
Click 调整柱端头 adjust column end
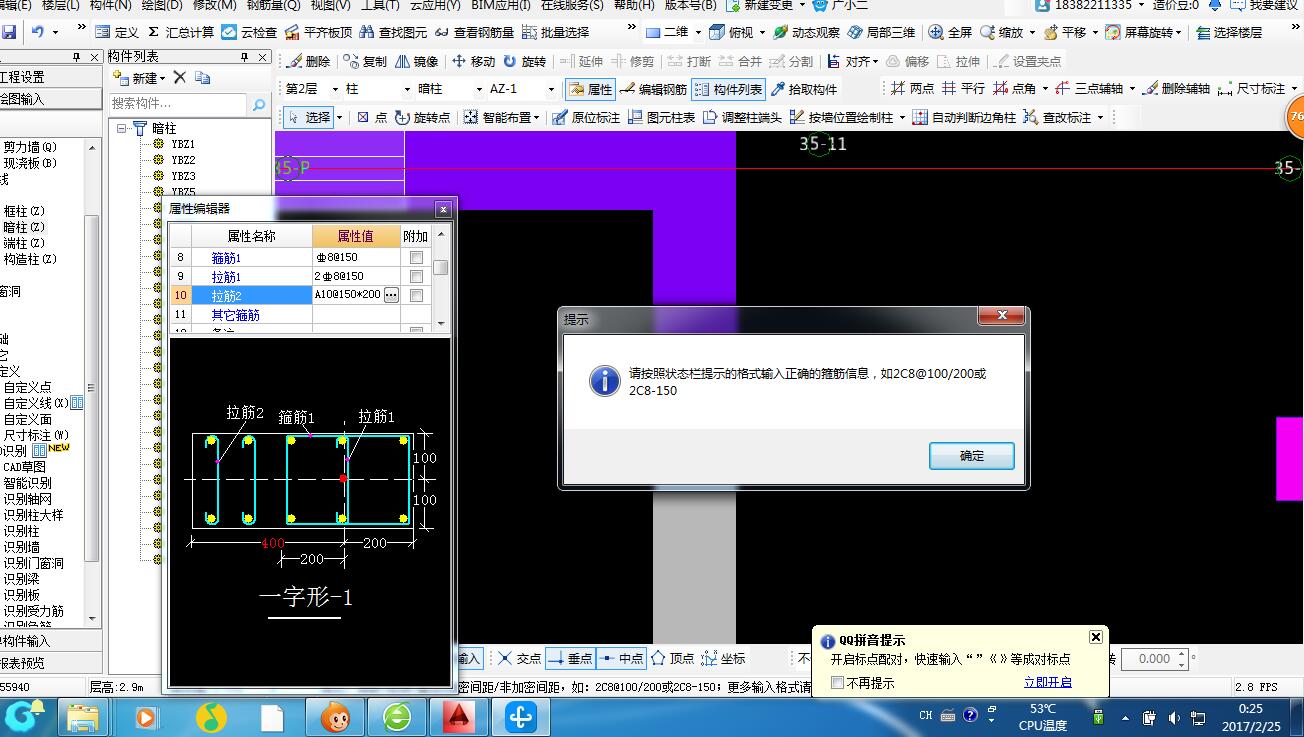coord(742,117)
